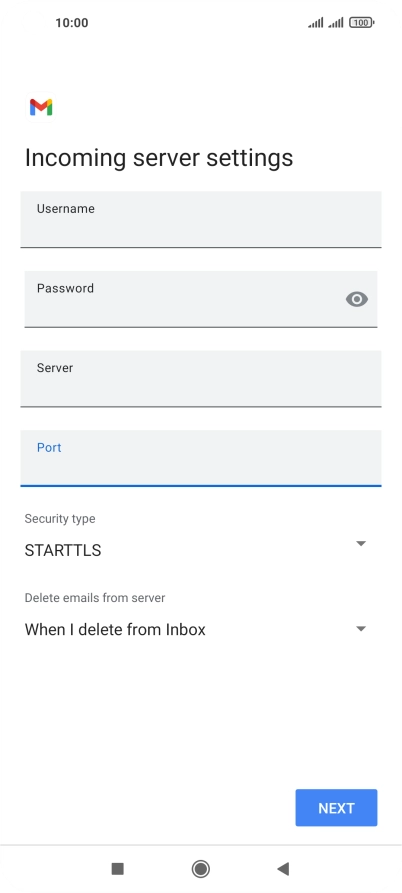Focus the Port input field
This screenshot has height=893, width=402.
pos(201,458)
